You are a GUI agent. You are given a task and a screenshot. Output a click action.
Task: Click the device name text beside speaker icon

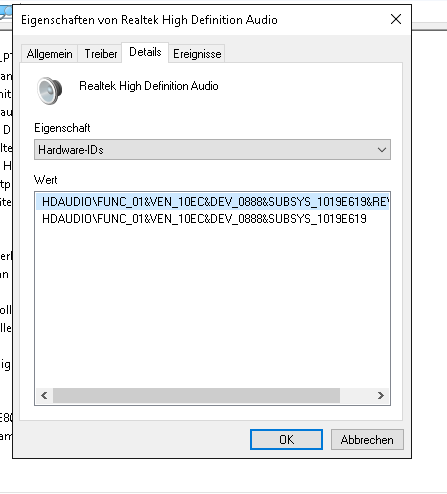[149, 86]
